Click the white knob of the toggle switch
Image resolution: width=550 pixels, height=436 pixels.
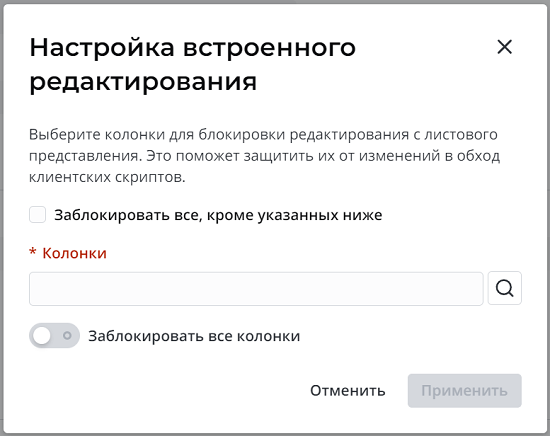(42, 336)
